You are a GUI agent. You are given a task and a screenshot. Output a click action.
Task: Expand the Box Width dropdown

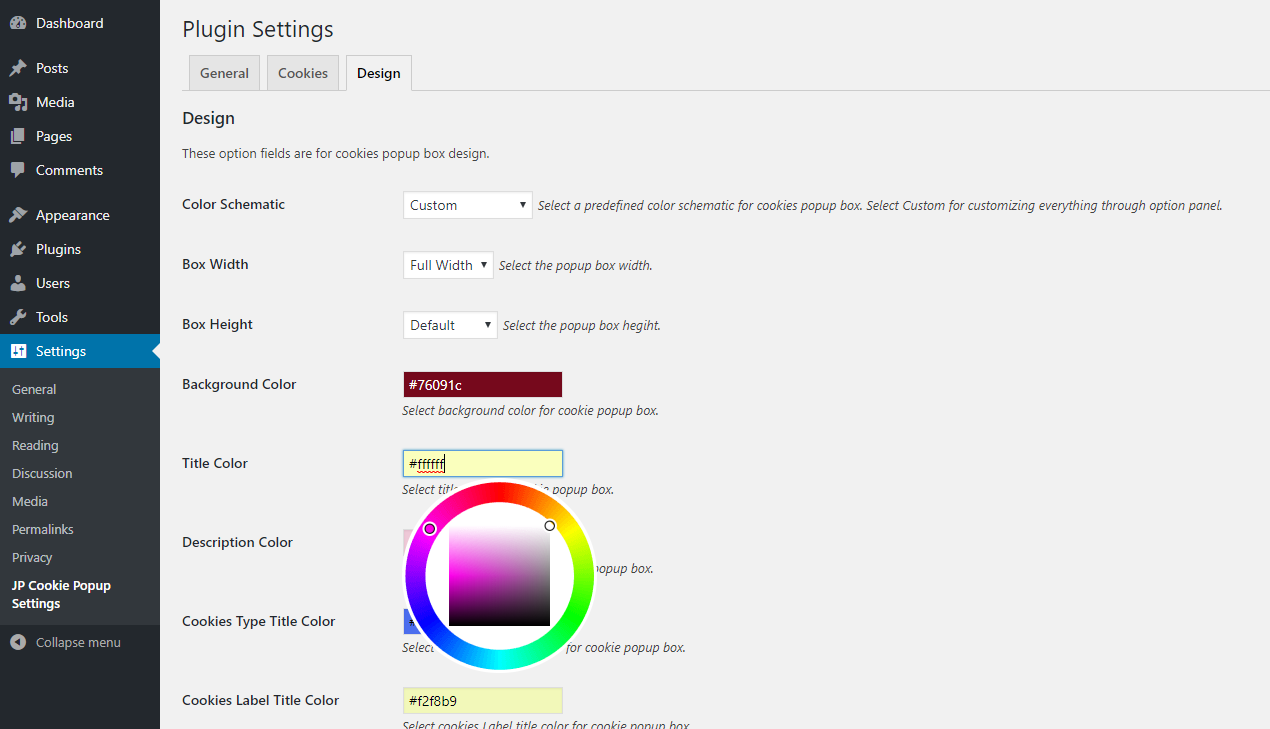click(447, 265)
